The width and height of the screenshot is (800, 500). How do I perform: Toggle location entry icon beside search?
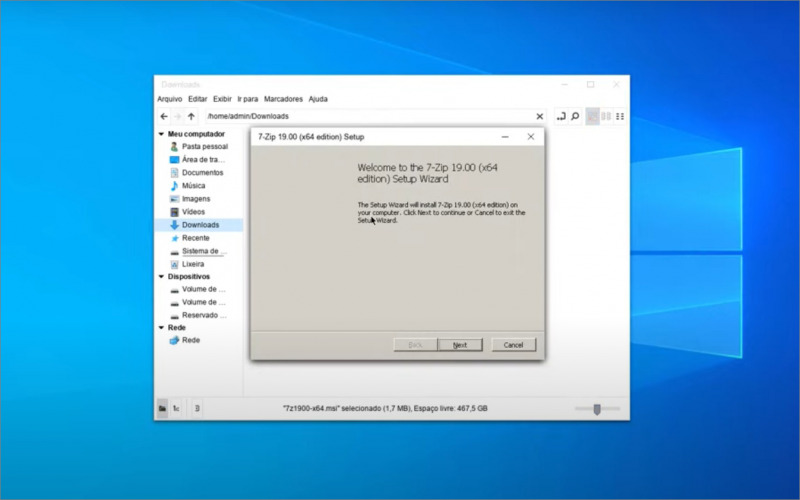click(x=561, y=116)
